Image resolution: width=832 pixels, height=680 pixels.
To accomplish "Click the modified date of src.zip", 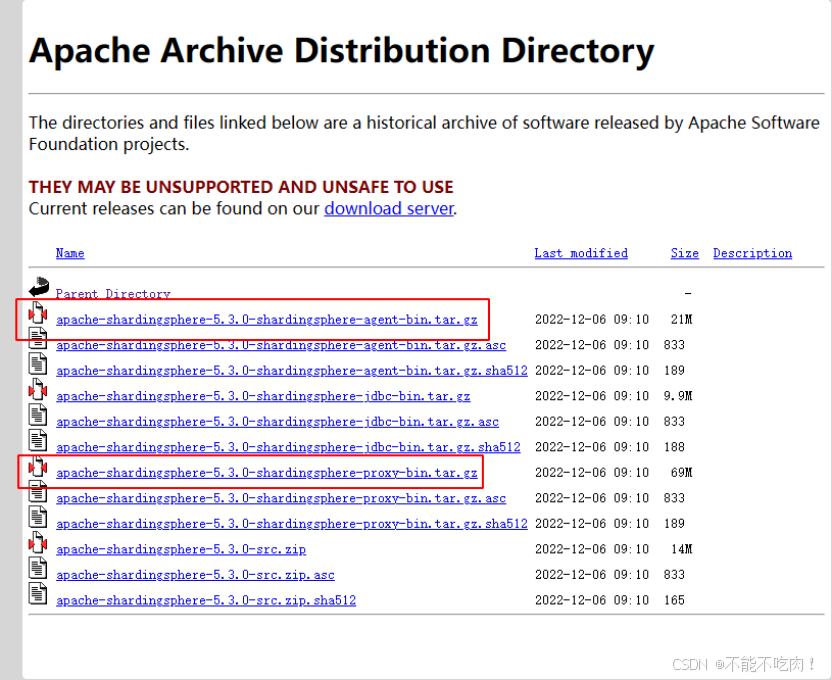I will 592,549.
